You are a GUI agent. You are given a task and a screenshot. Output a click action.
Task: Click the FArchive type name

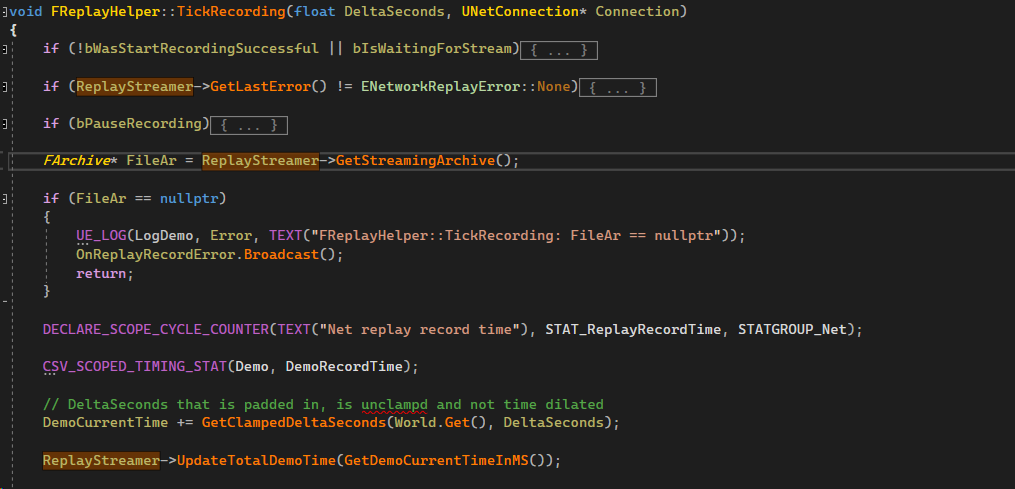[x=76, y=161]
